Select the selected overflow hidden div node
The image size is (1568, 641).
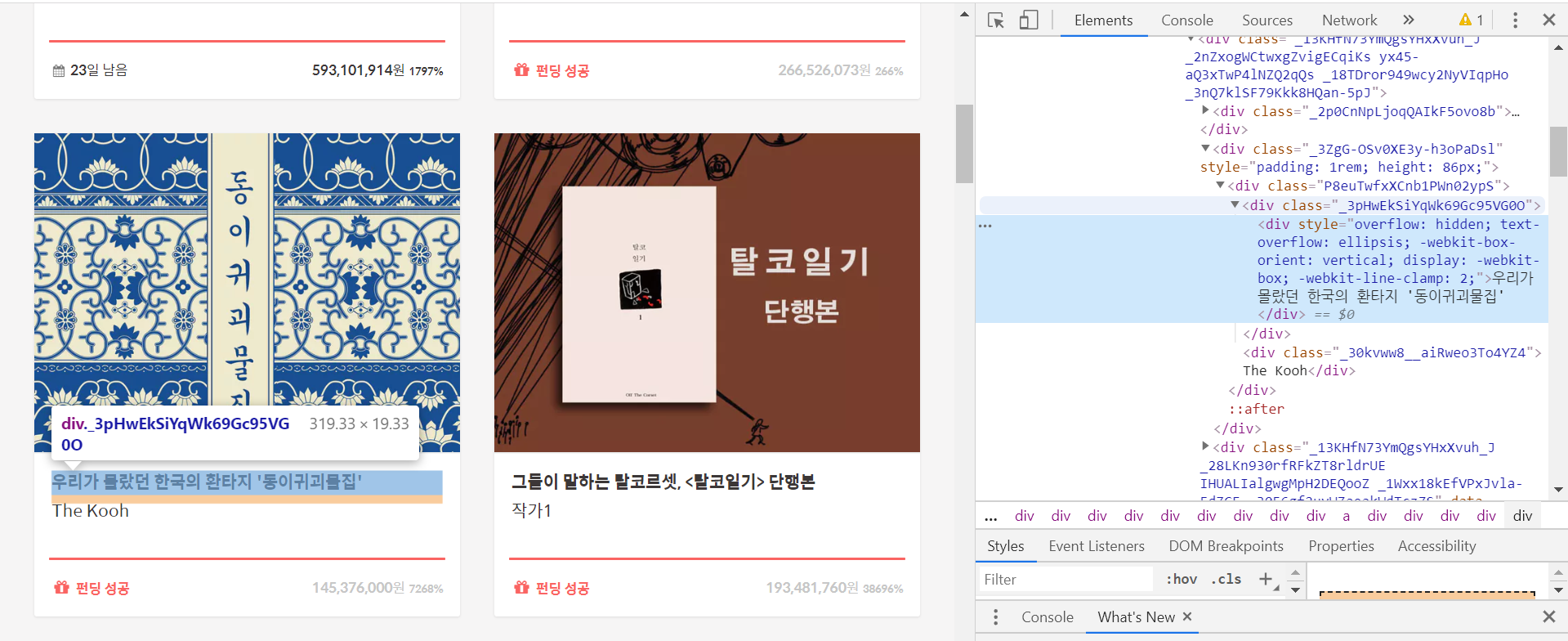pos(1262,269)
